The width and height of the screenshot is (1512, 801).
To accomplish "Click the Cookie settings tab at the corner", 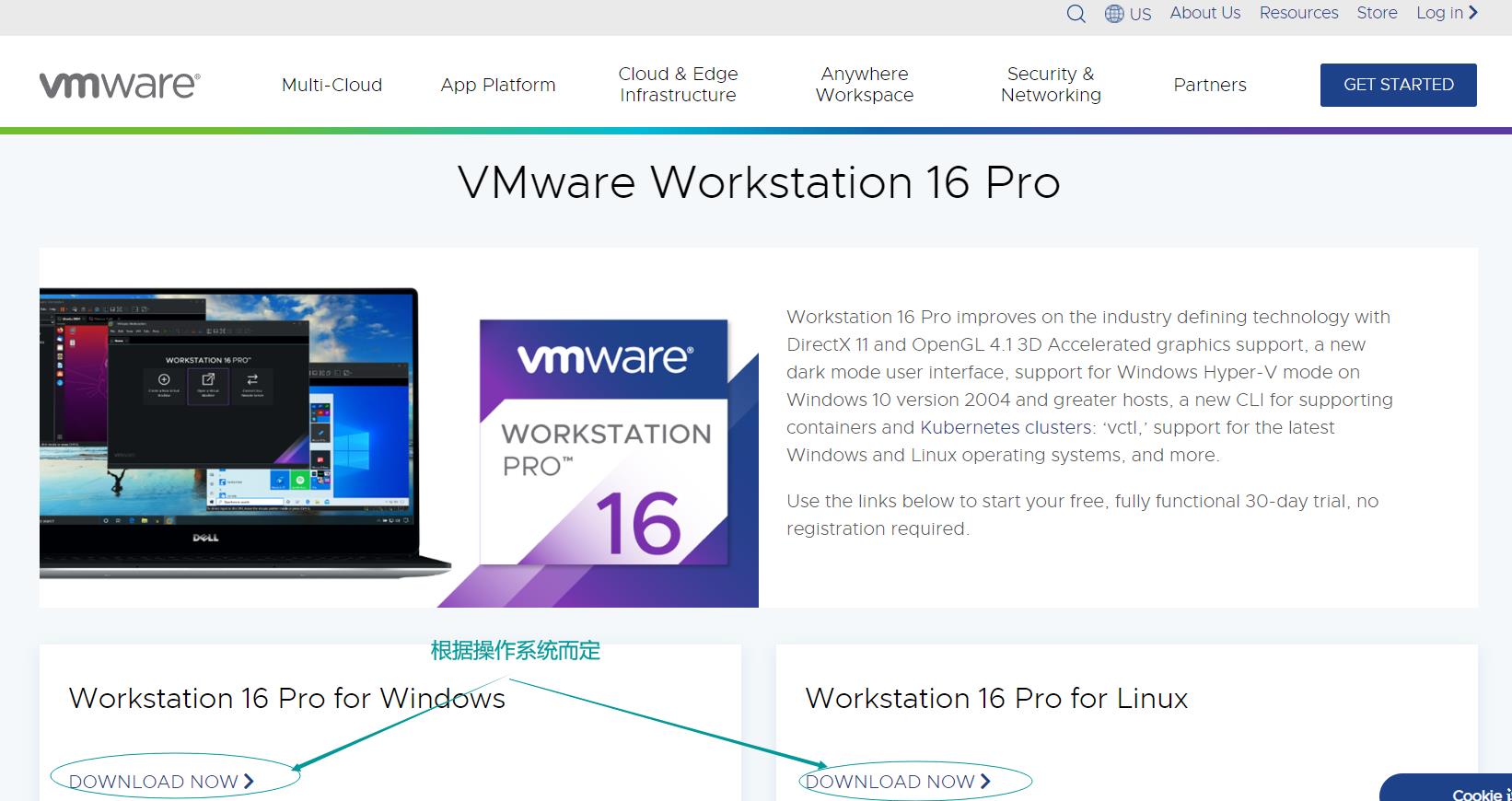I will pyautogui.click(x=1446, y=788).
